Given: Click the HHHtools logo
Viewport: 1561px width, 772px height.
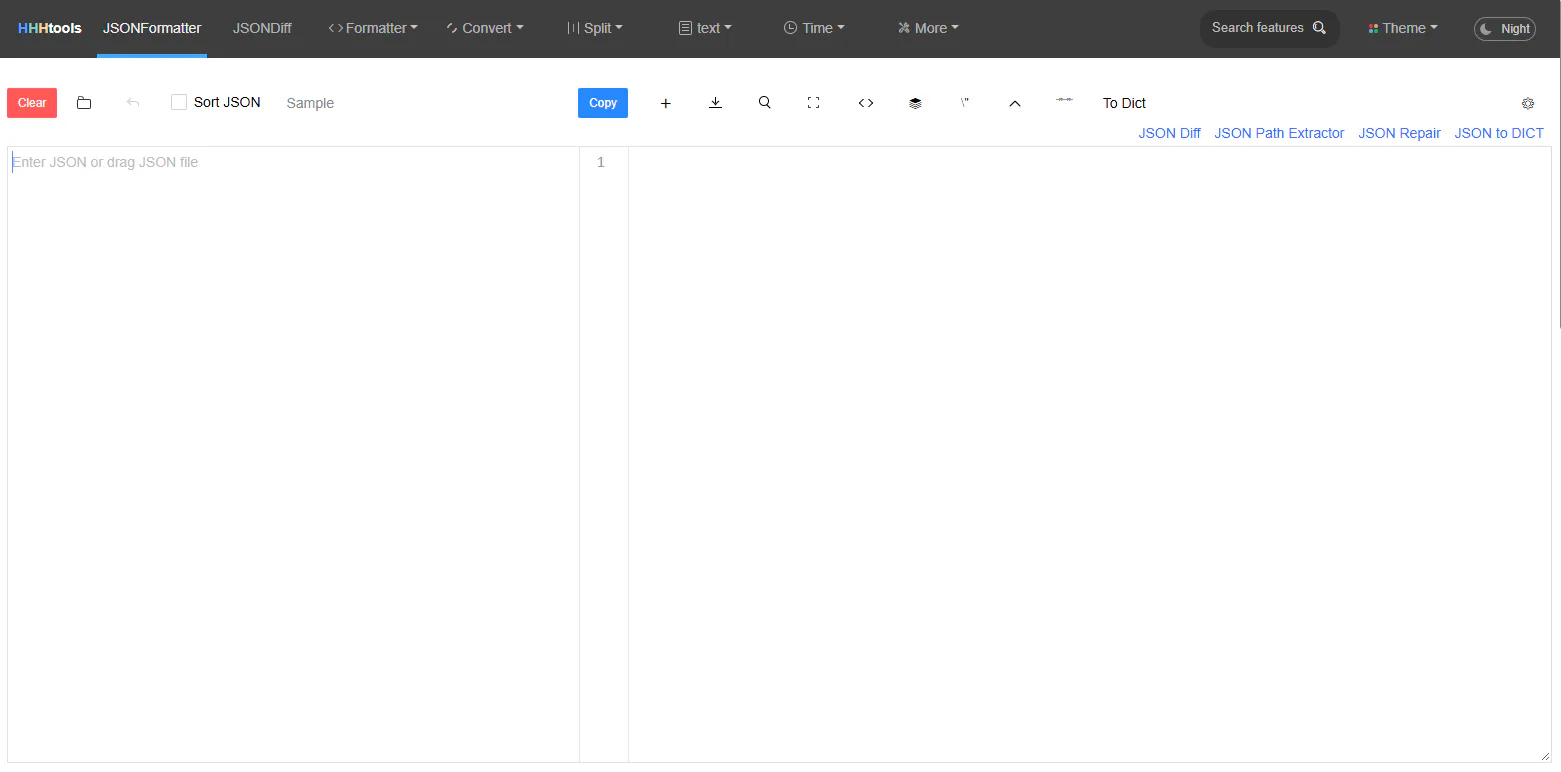Looking at the screenshot, I should (x=50, y=28).
